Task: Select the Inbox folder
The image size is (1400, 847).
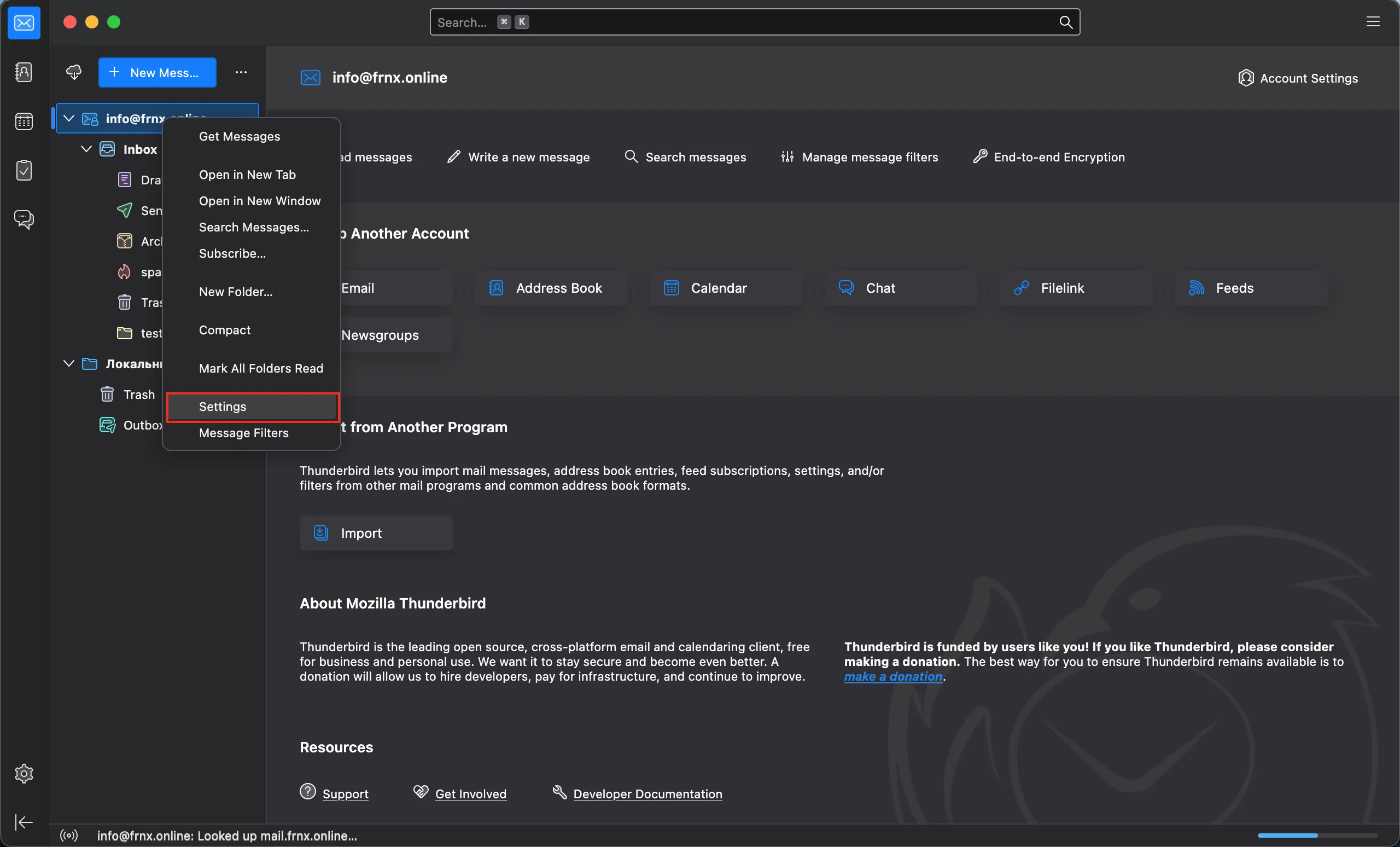Action: click(140, 149)
